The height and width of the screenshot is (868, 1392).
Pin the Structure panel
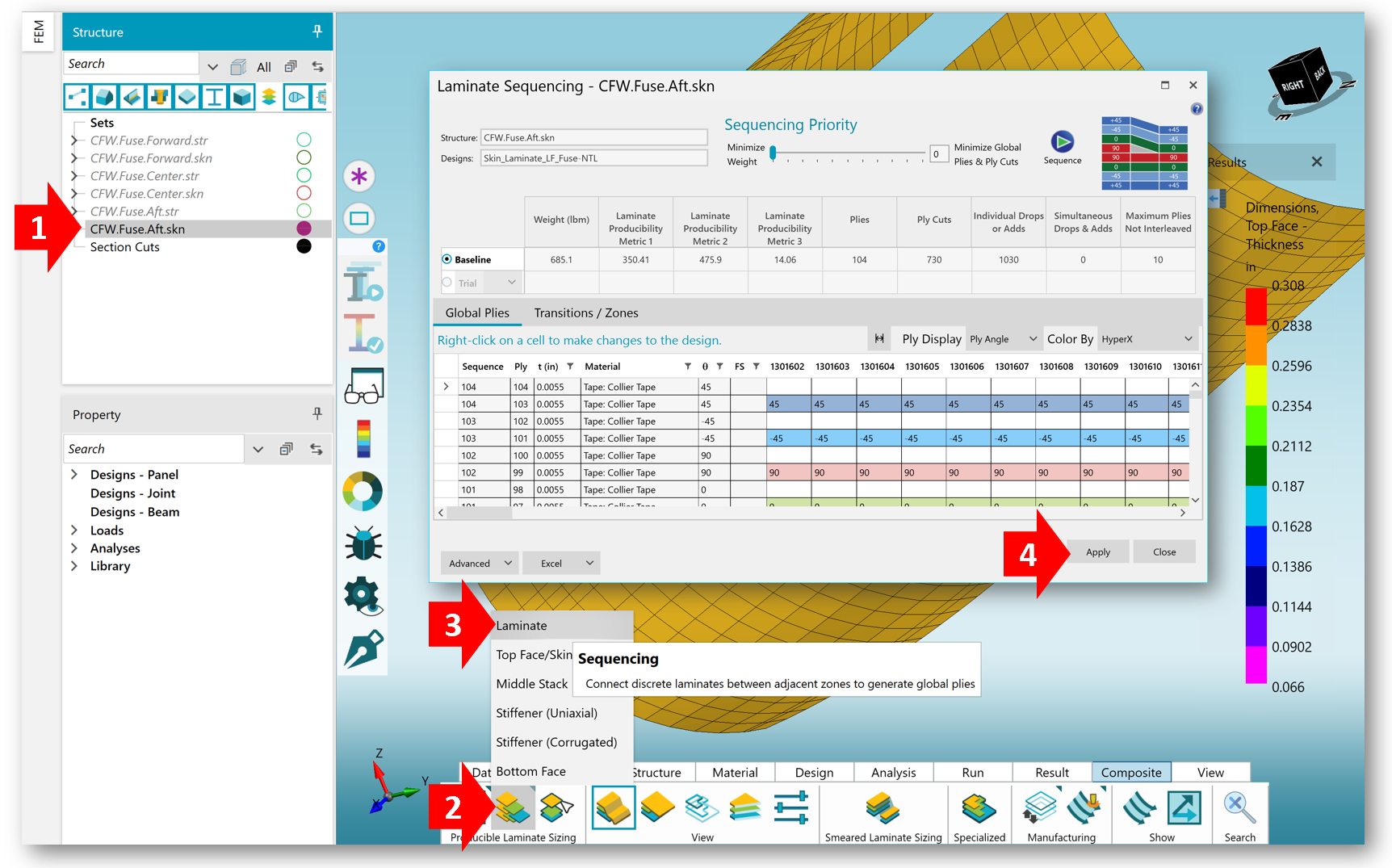pos(317,31)
